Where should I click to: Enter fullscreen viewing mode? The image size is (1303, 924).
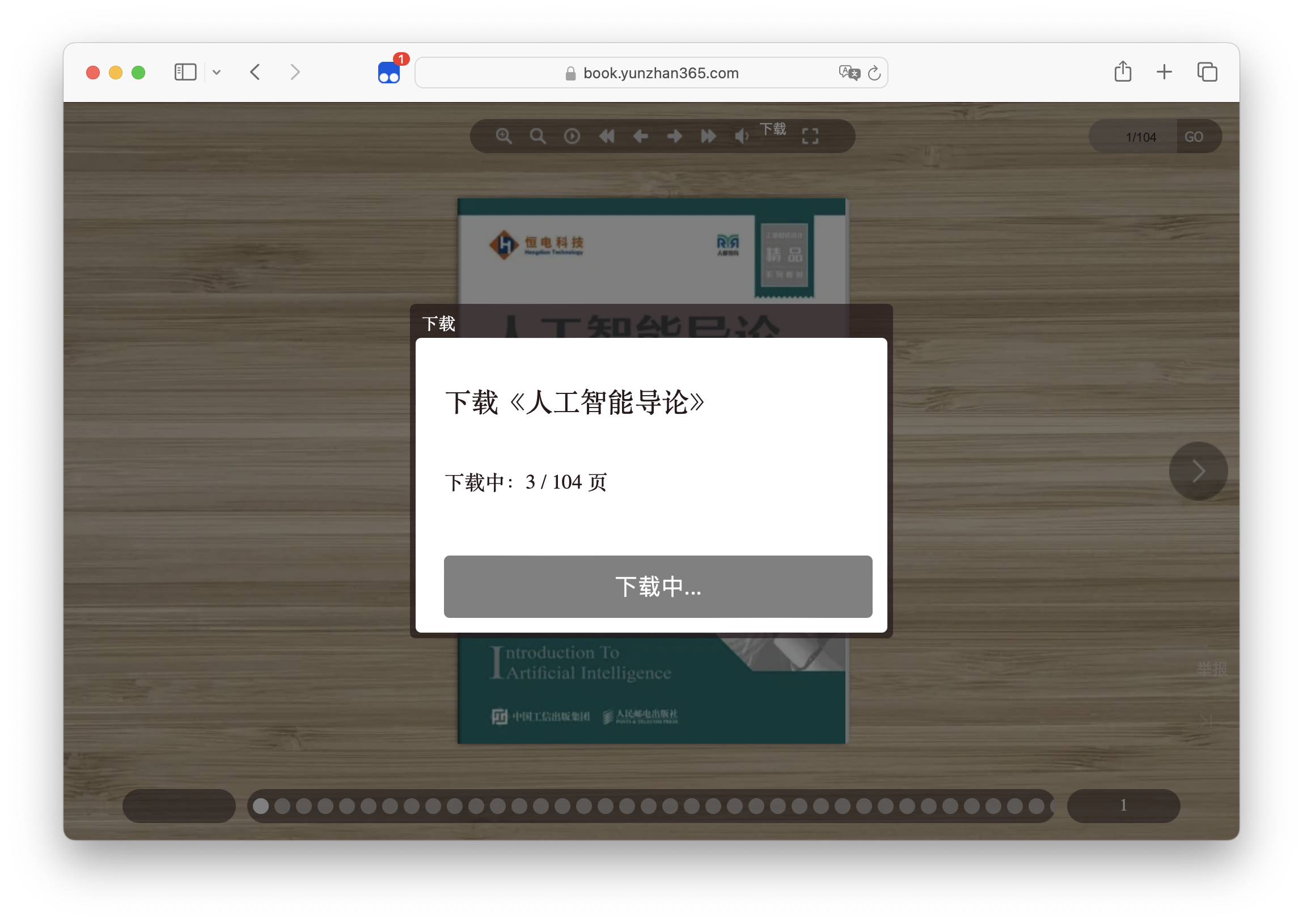coord(810,136)
